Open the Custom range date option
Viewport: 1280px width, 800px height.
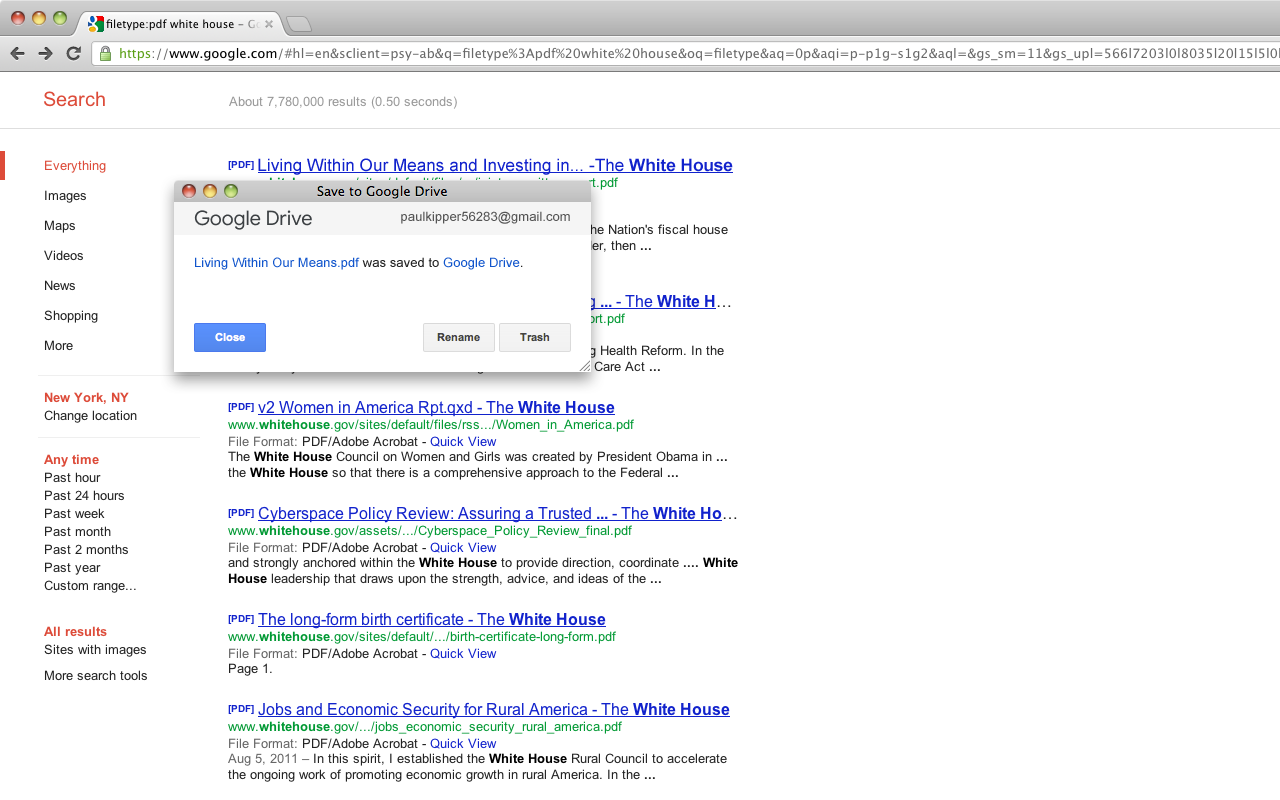click(90, 586)
